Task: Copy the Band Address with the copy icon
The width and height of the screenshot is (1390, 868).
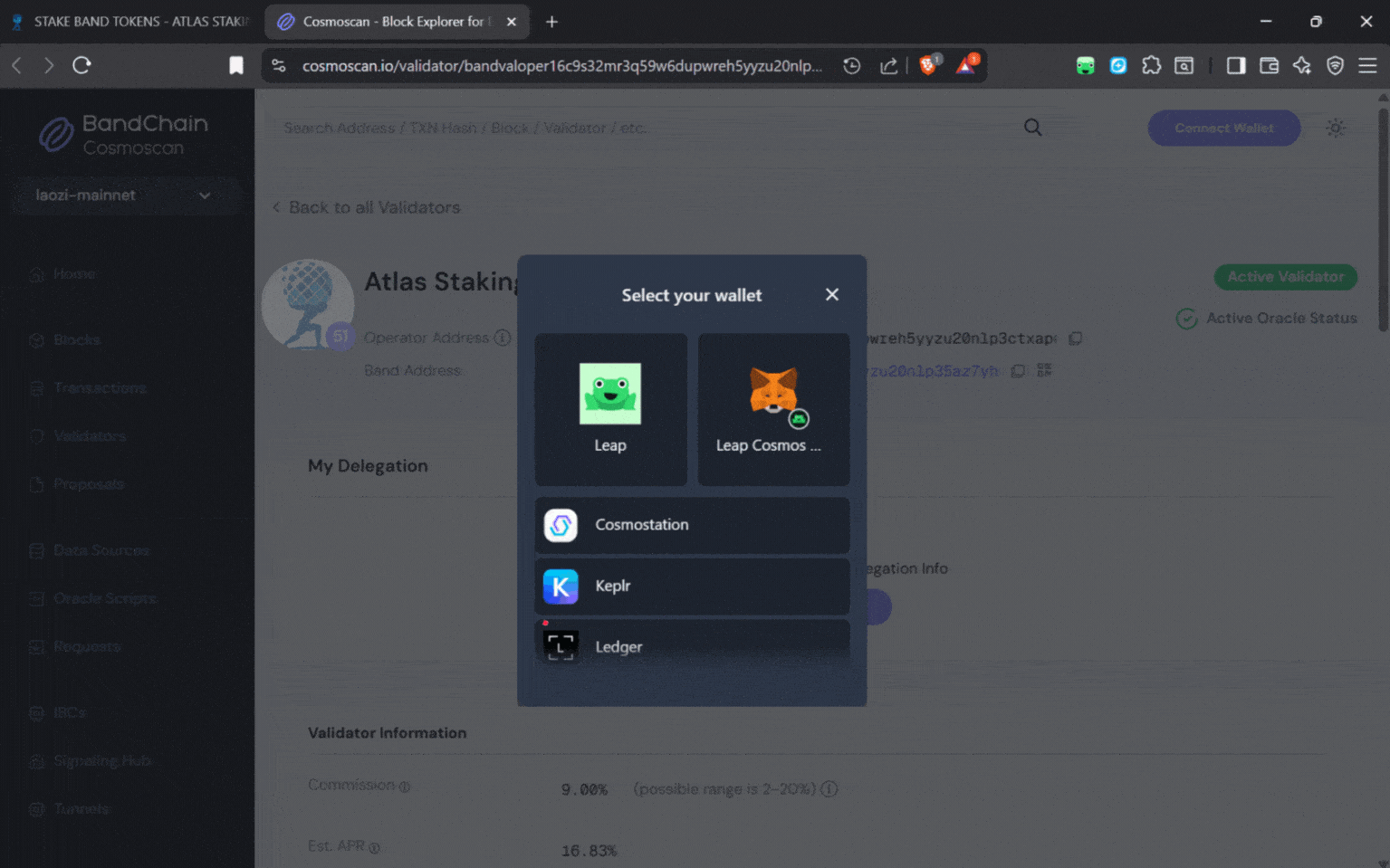Action: tap(1018, 370)
